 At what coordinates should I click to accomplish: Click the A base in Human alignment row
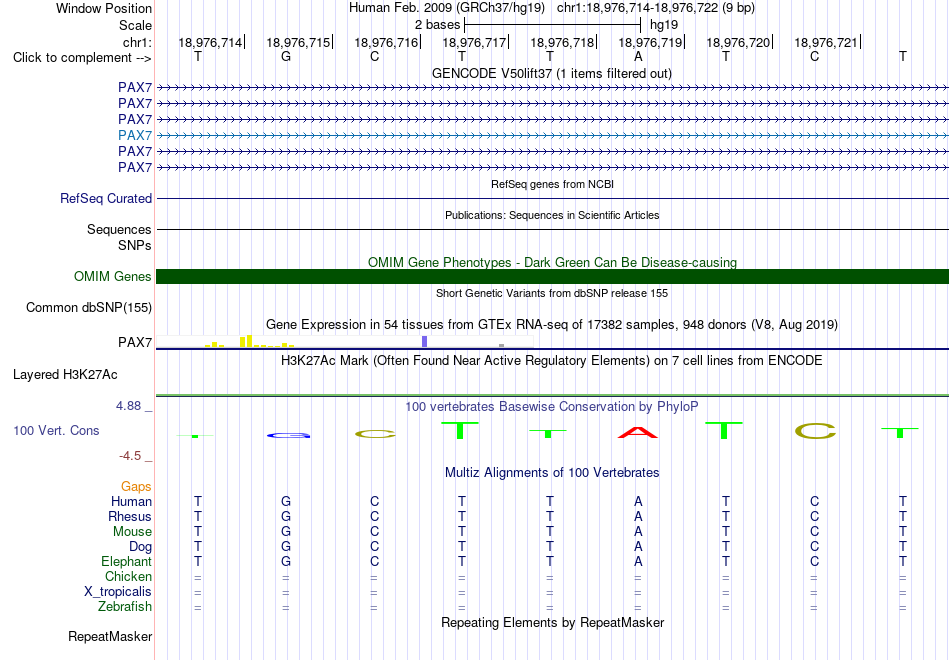tap(638, 501)
